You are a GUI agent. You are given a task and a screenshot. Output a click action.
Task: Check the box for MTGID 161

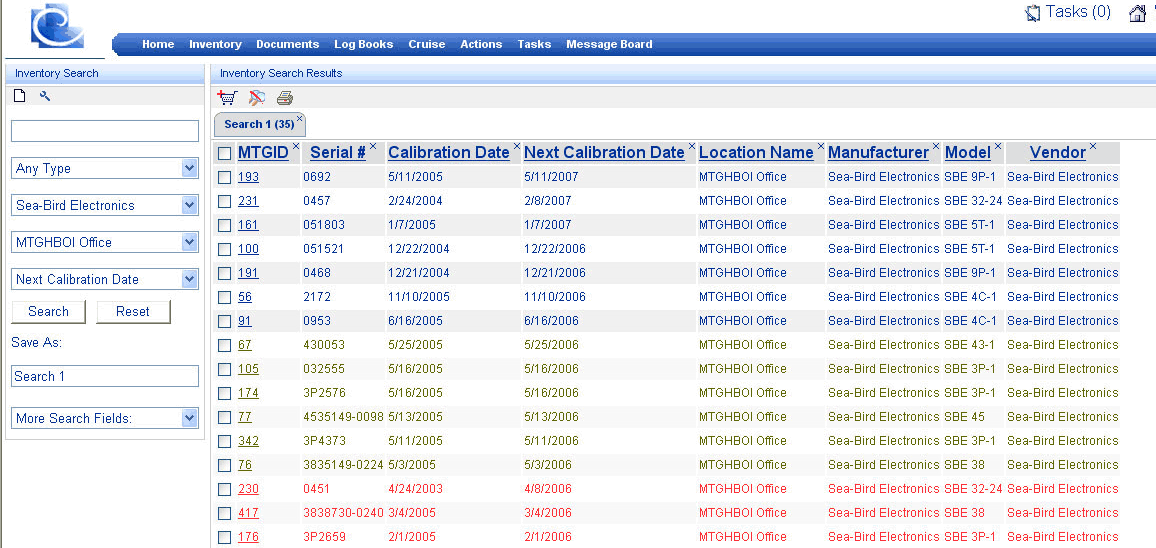point(224,226)
